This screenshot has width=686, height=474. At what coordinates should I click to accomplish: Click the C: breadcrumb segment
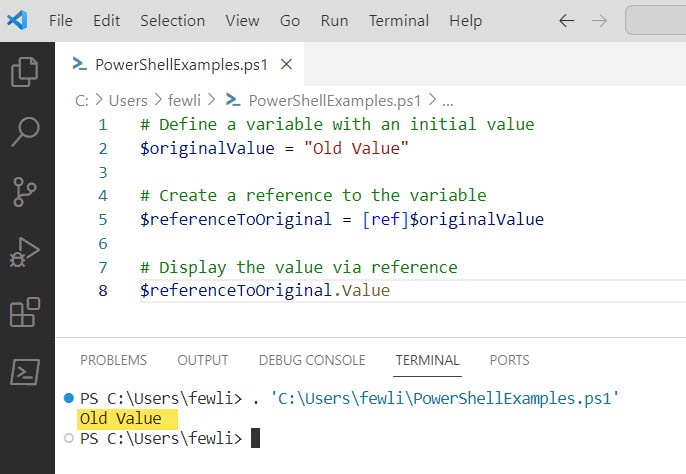(x=82, y=101)
